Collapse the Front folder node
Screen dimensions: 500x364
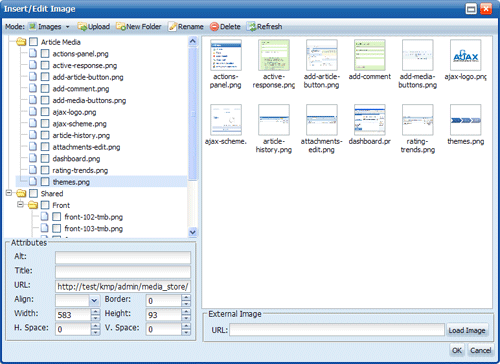[21, 205]
